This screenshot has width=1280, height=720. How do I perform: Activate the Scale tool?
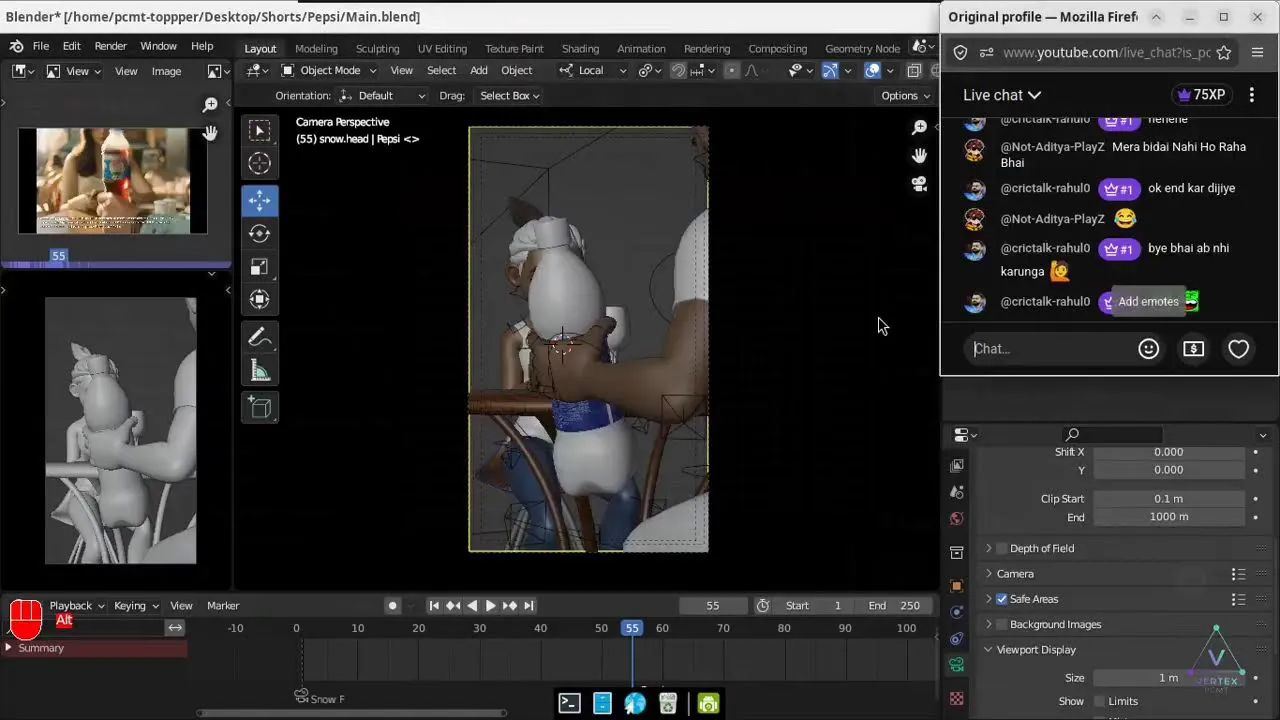[x=259, y=266]
